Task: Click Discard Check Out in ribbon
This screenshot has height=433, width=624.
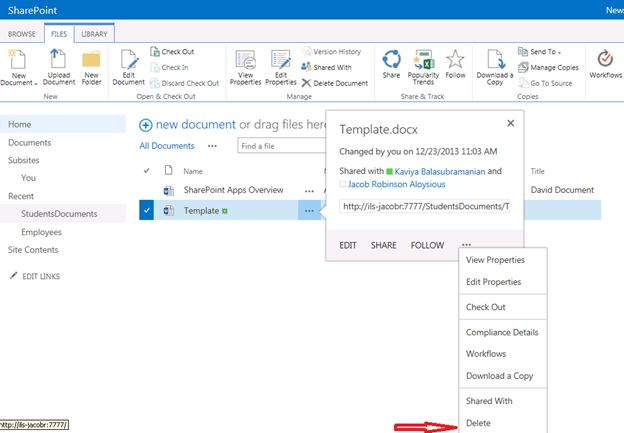Action: (185, 83)
